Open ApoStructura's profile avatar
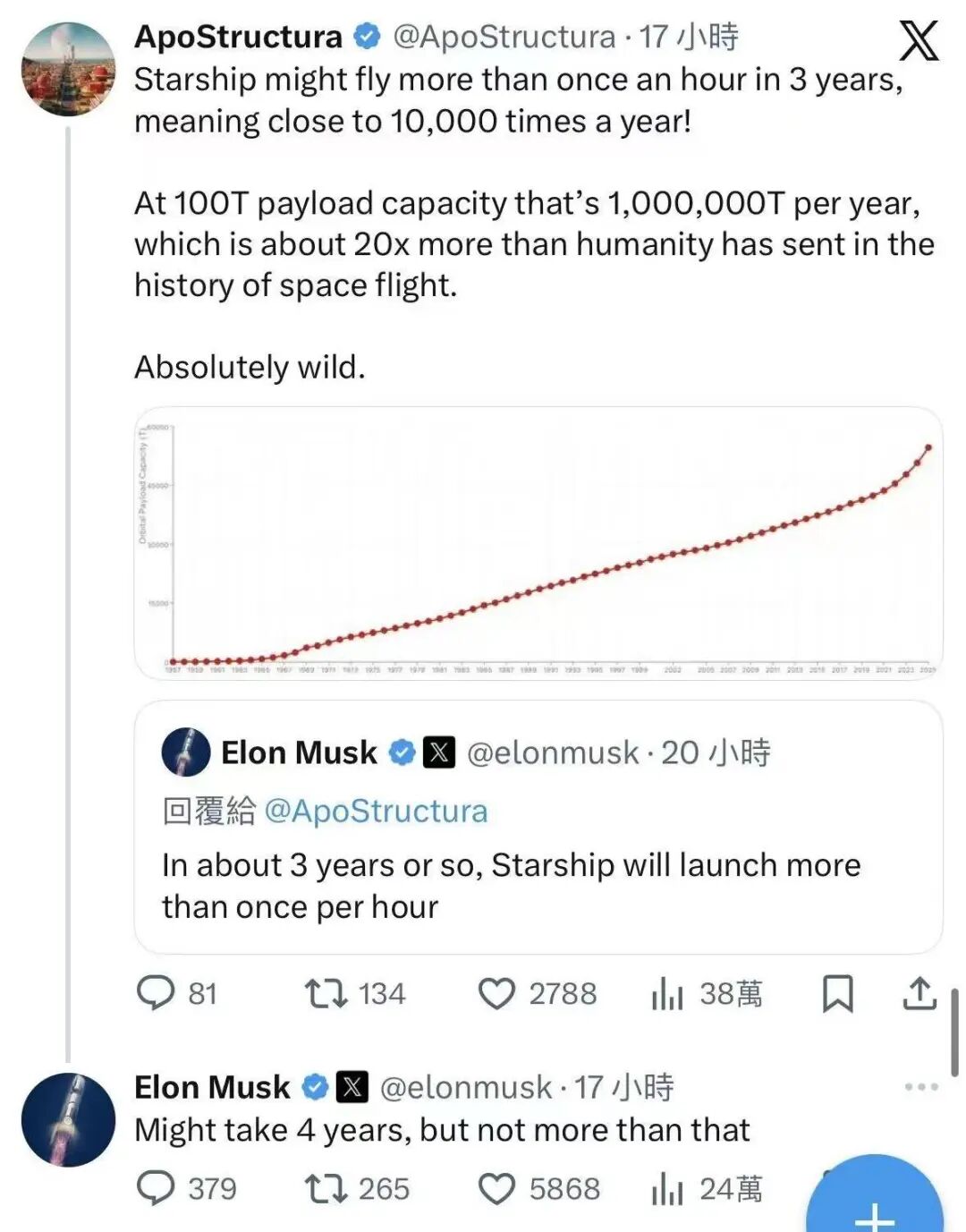 click(x=69, y=70)
